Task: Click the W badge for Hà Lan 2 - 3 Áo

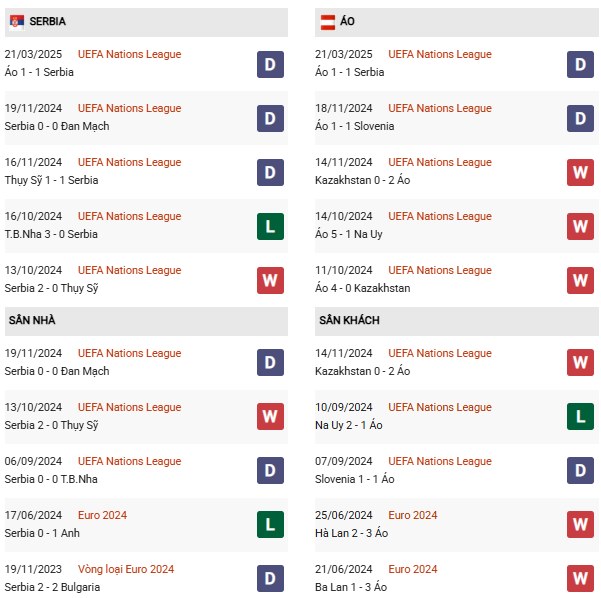Action: click(x=580, y=524)
